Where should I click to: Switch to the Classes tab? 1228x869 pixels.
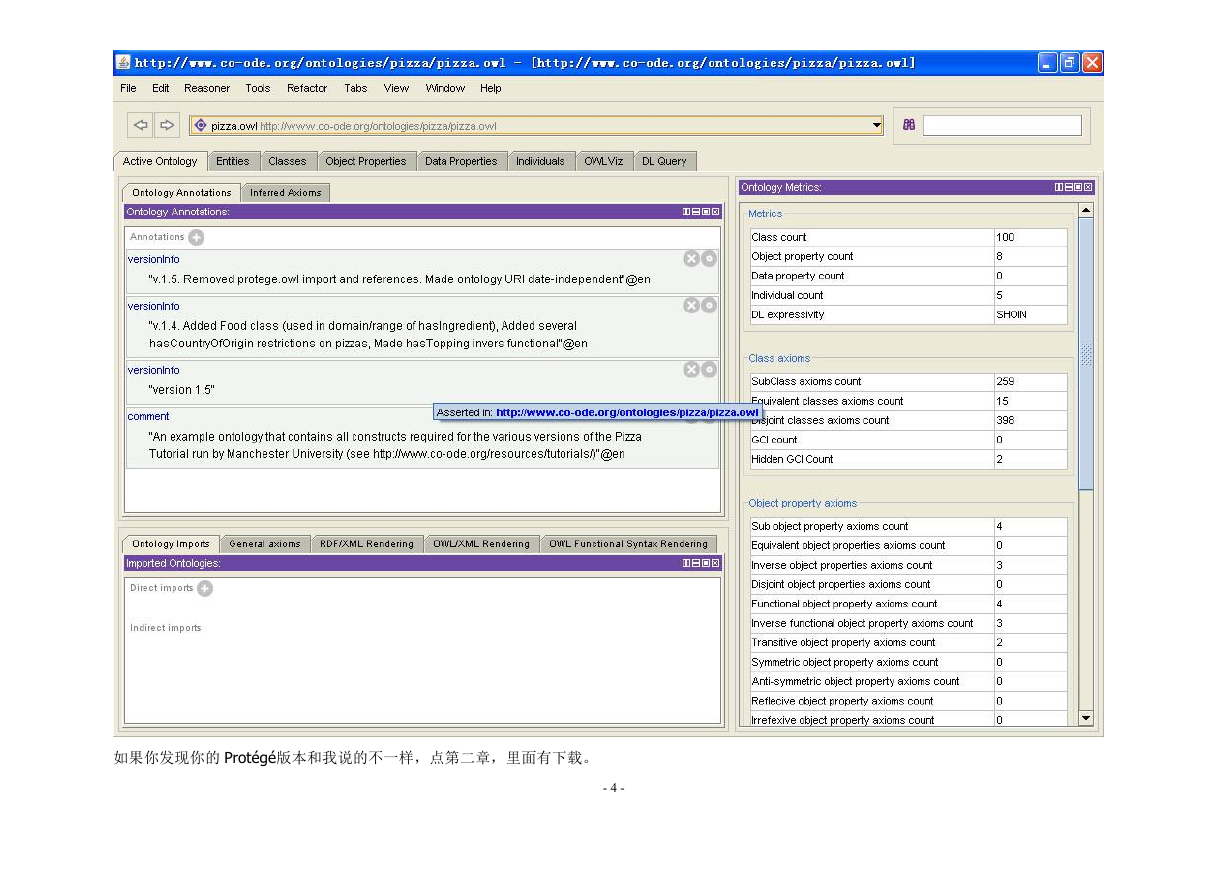point(287,161)
